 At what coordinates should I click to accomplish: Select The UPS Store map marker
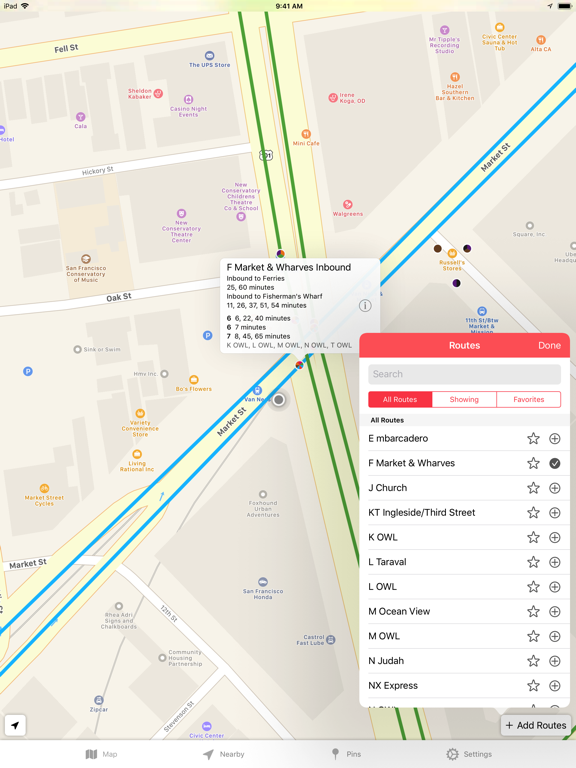tap(210, 55)
